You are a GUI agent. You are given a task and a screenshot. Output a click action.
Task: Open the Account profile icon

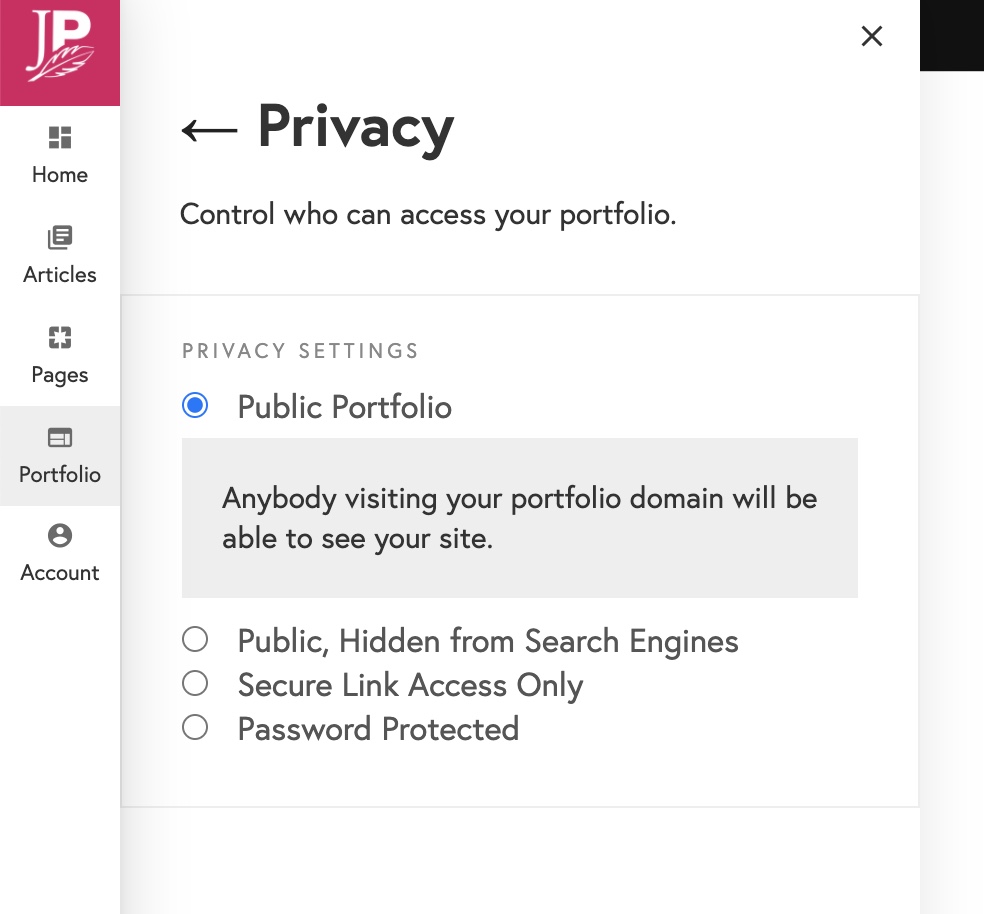tap(60, 535)
